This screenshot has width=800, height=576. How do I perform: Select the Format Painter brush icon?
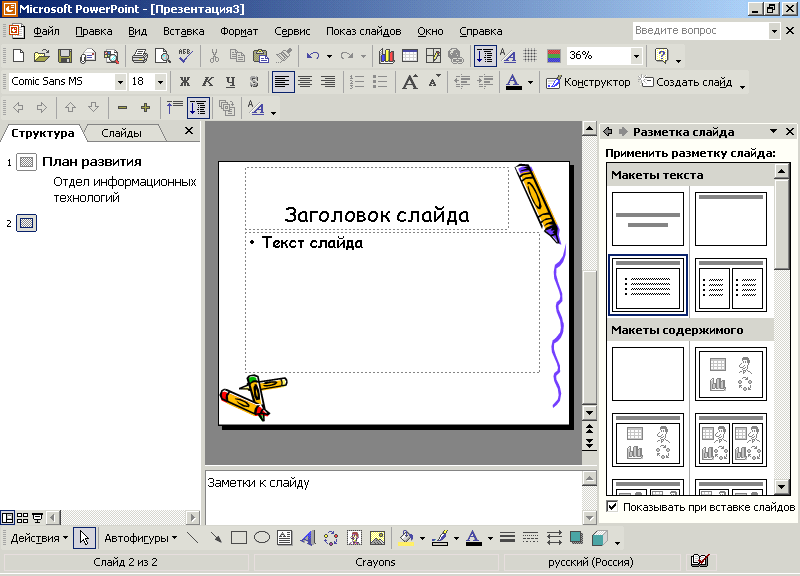[x=284, y=56]
